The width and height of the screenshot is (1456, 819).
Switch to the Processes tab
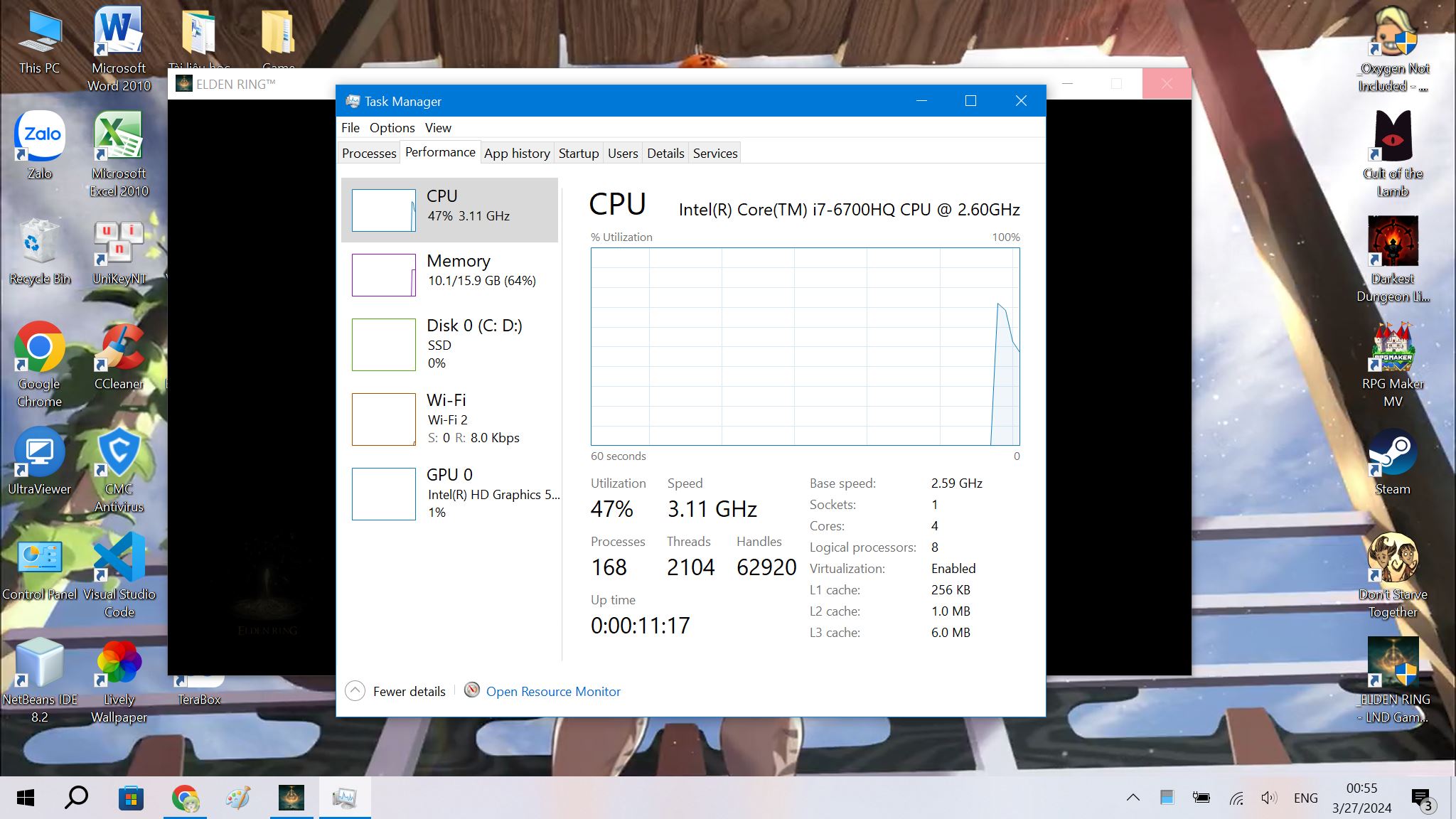[x=370, y=153]
